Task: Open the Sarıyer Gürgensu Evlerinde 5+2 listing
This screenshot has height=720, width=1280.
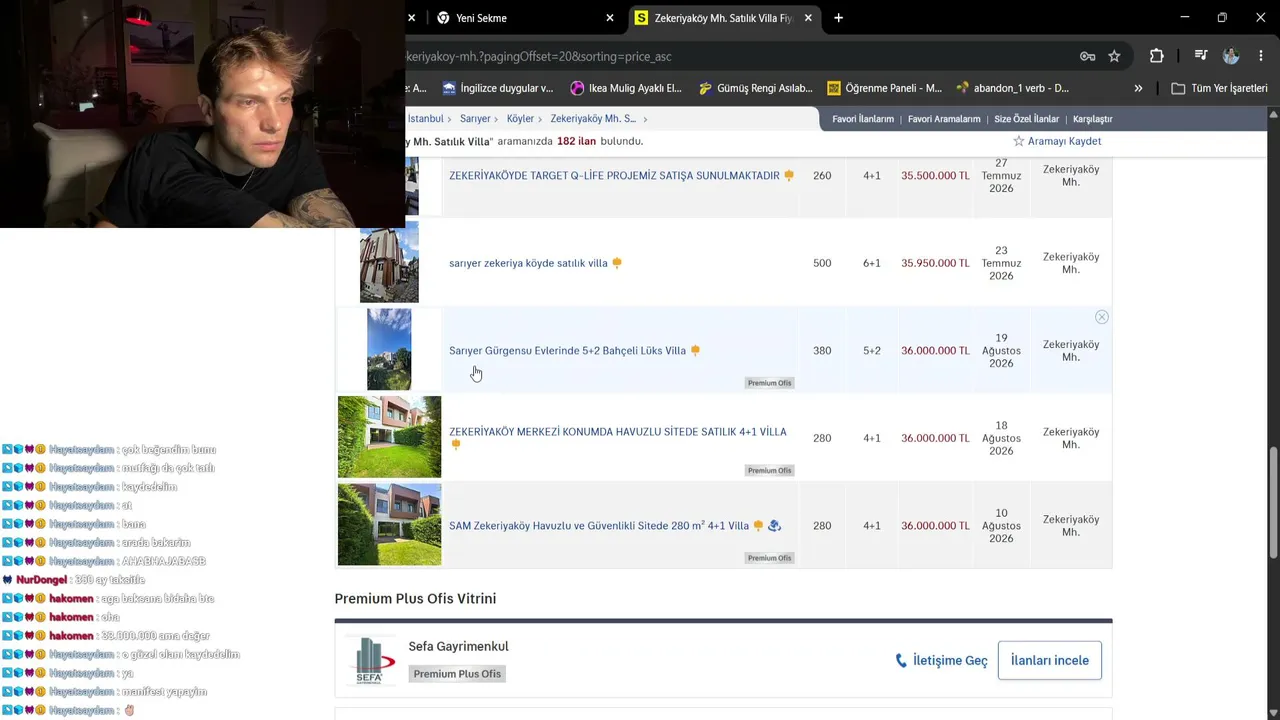Action: [567, 351]
